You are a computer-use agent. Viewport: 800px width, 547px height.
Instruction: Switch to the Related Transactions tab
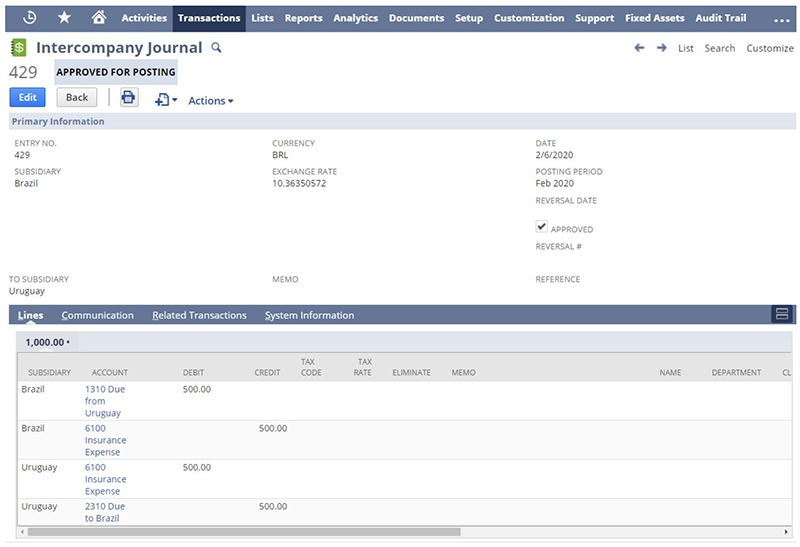pos(199,315)
